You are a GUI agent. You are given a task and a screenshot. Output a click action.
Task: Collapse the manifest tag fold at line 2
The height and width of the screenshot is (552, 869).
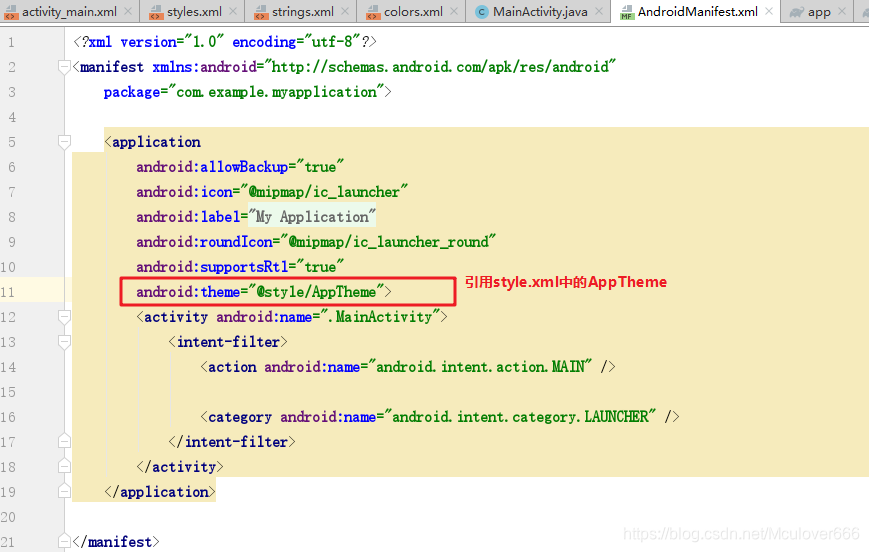click(64, 67)
